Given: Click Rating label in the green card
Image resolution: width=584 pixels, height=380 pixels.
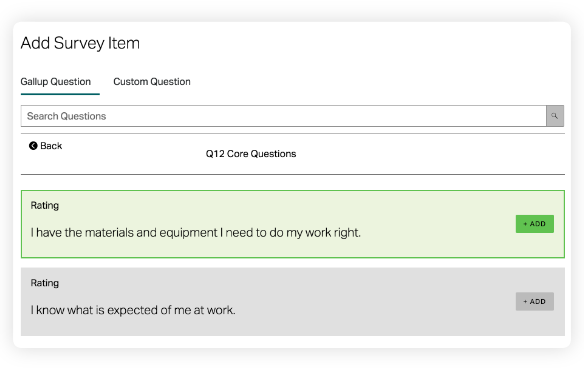Looking at the screenshot, I should [45, 205].
